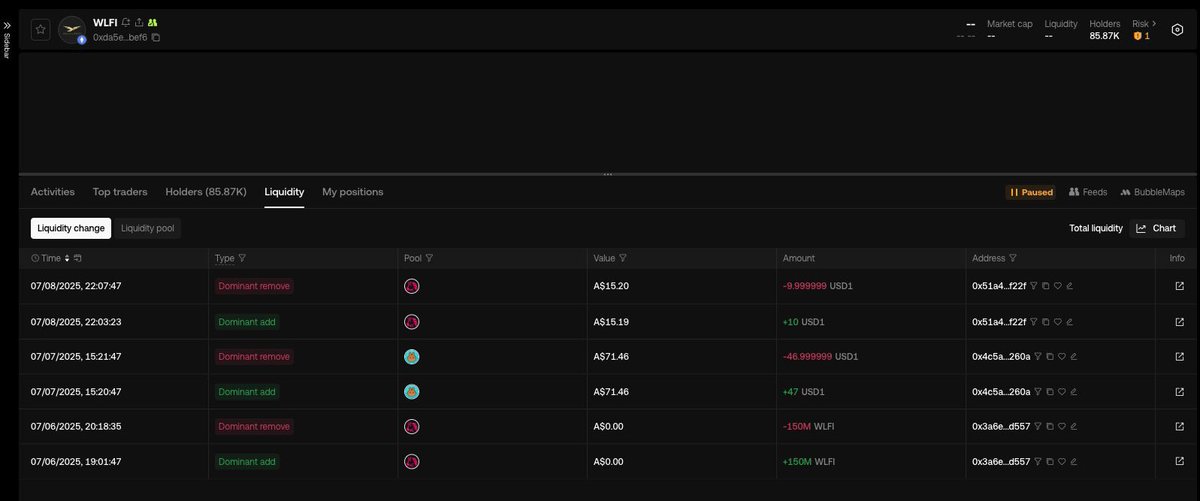Toggle the Paused live-update button
1200x501 pixels.
click(x=1031, y=192)
